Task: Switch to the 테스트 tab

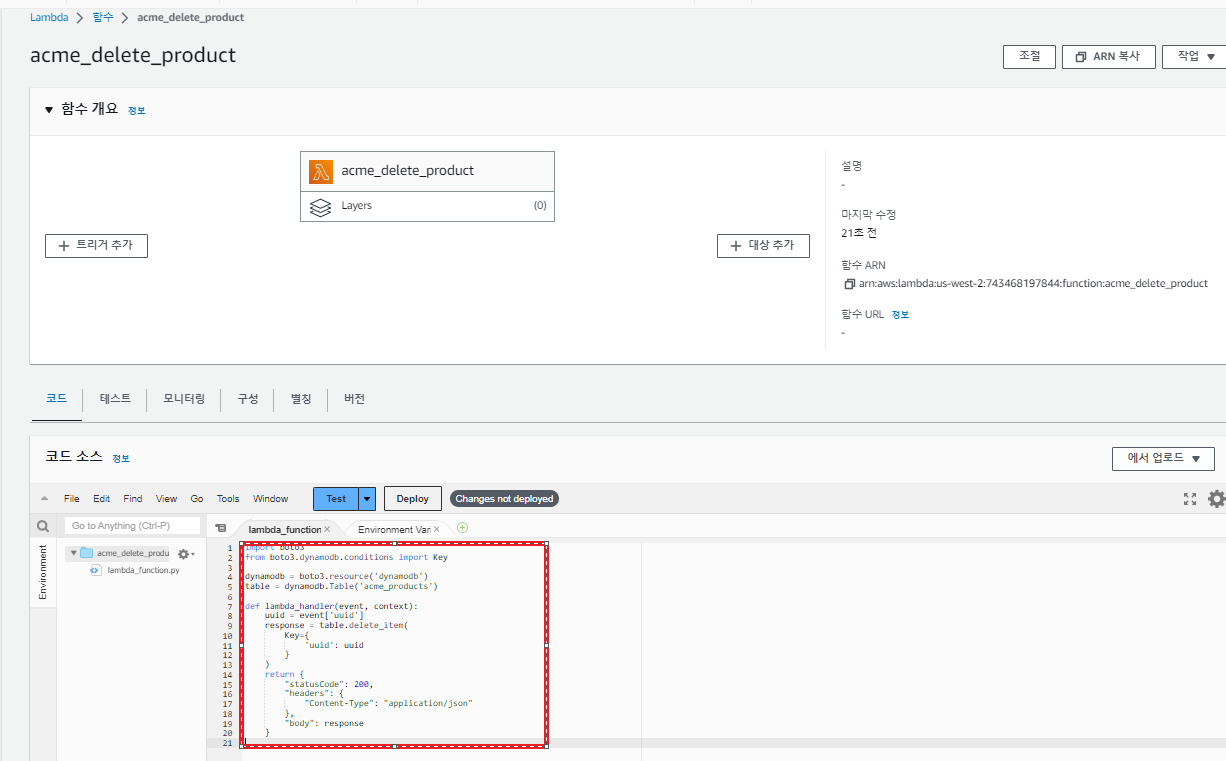Action: (x=115, y=398)
